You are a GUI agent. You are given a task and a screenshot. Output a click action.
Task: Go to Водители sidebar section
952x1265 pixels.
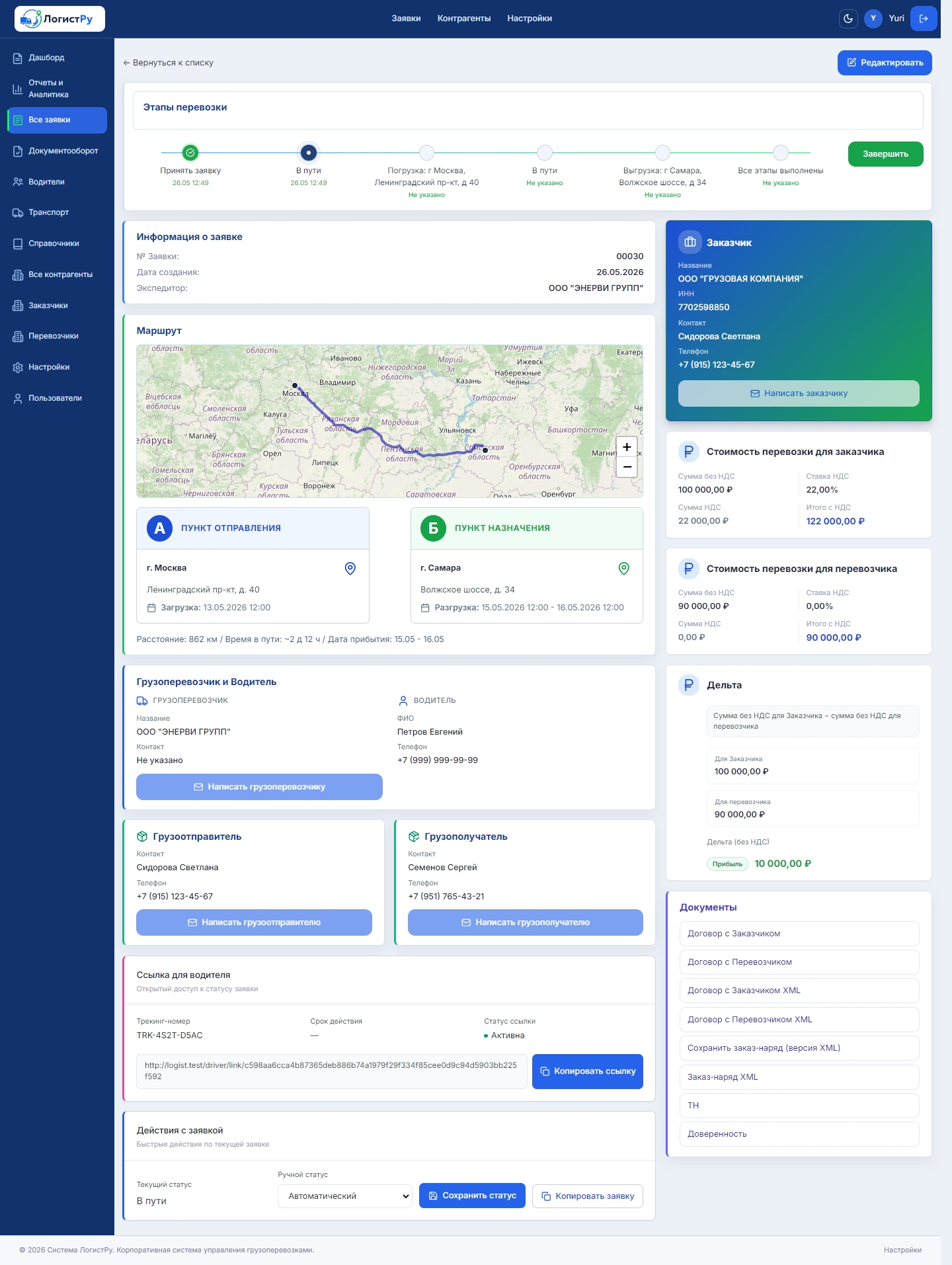point(57,182)
